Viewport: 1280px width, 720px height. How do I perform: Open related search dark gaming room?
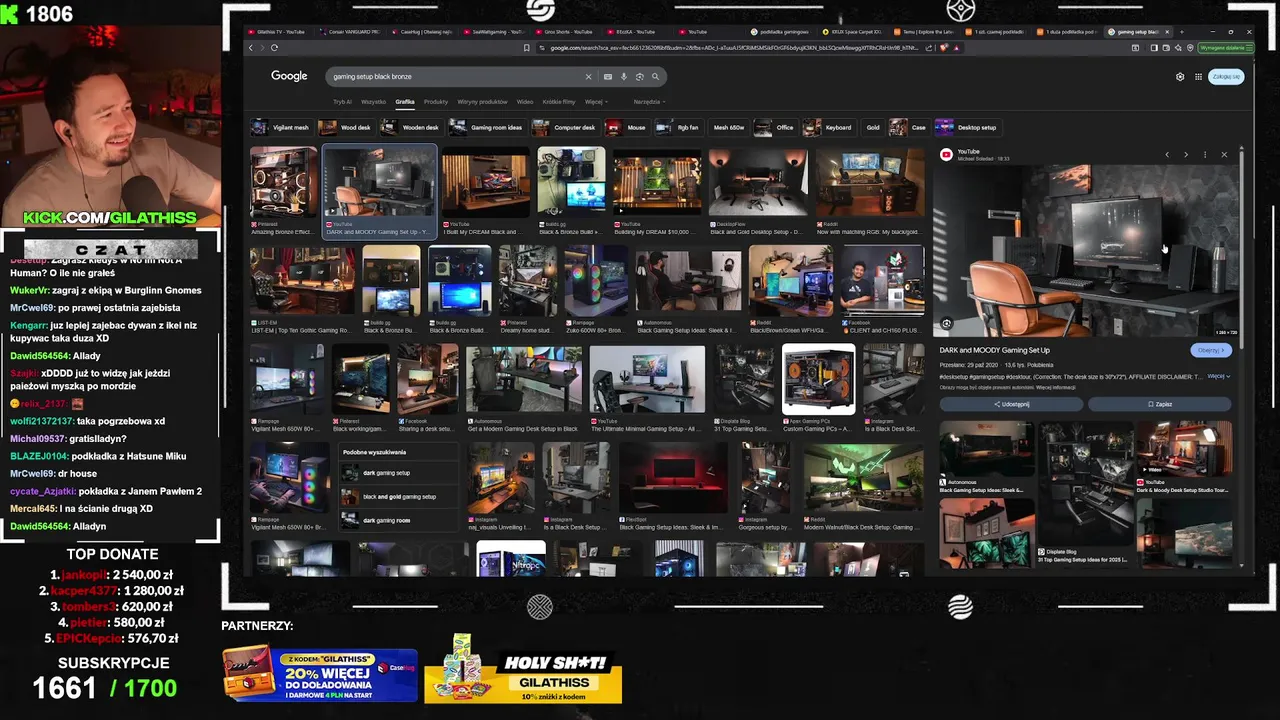399,520
